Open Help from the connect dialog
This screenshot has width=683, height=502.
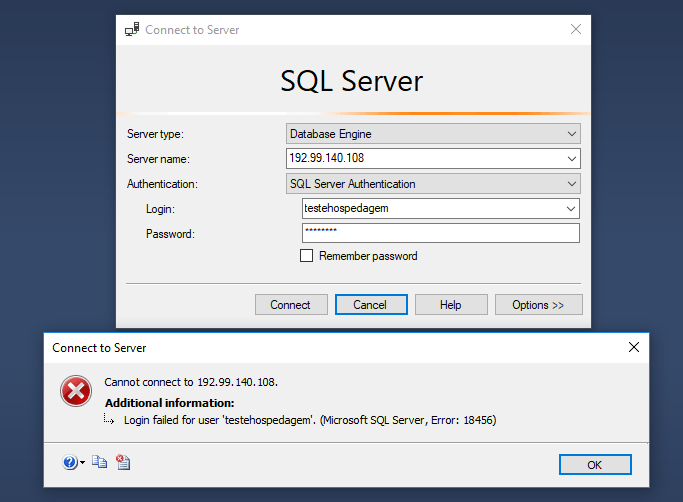(451, 305)
